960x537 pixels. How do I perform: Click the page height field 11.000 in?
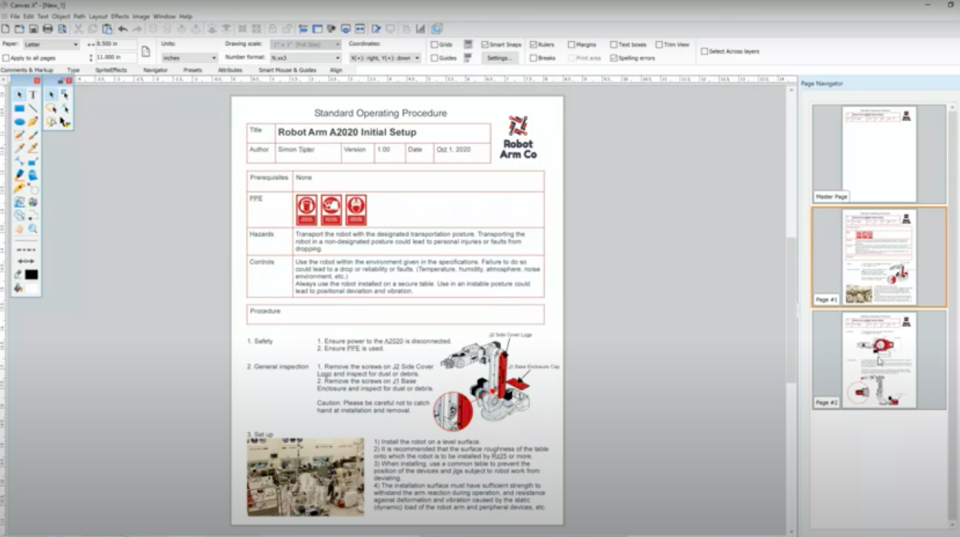coord(115,57)
